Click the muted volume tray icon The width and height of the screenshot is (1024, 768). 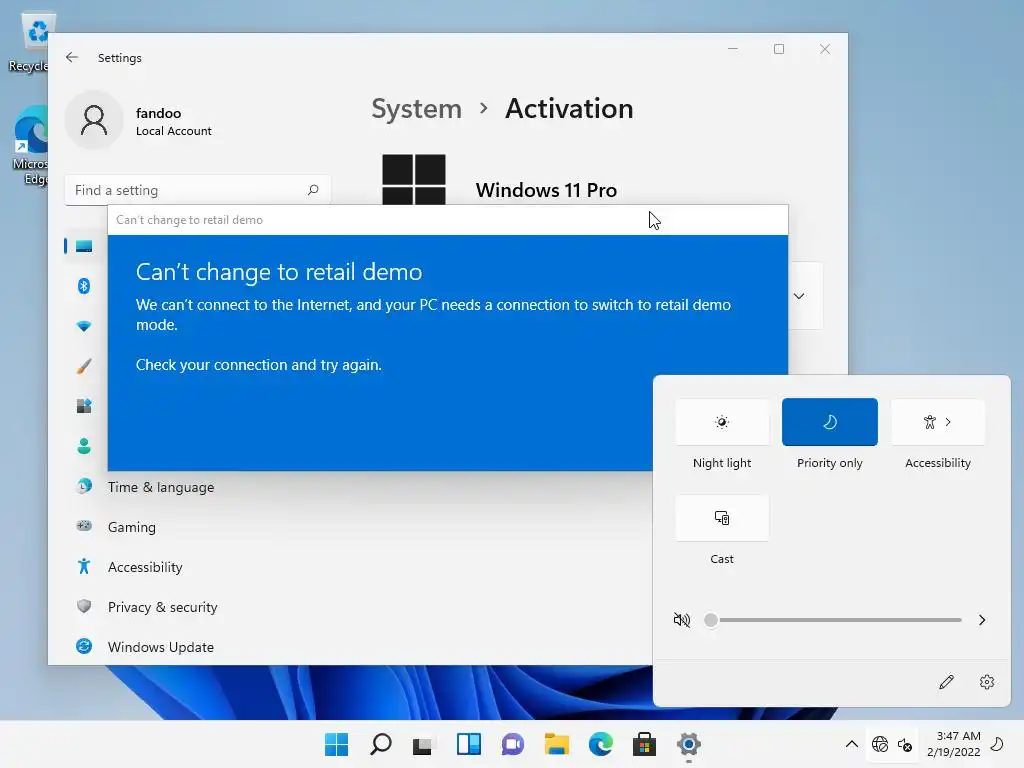905,744
